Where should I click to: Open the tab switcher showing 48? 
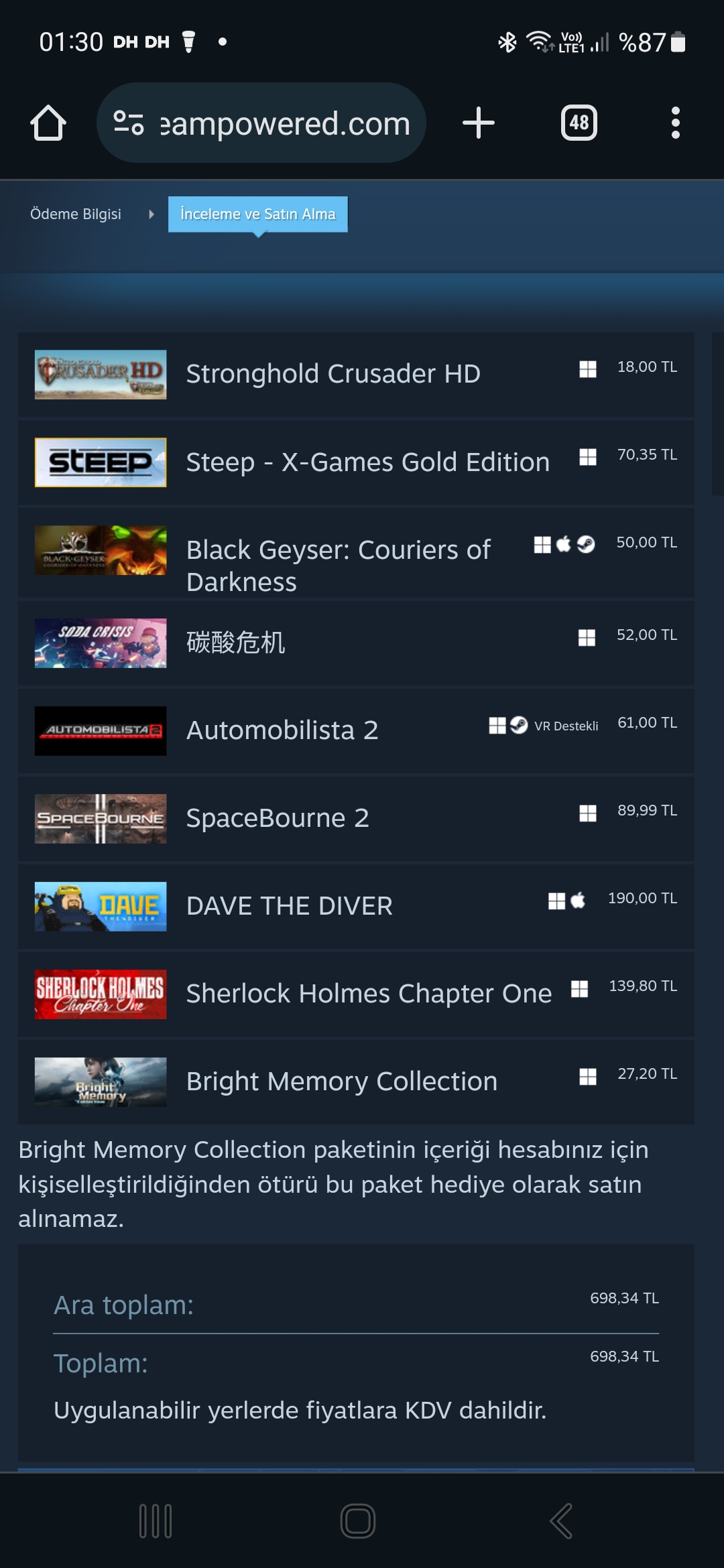579,123
